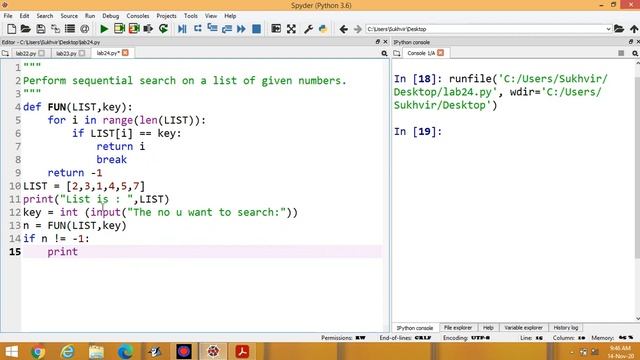Open the PYTHONPATH manager icon
640x360 pixels.
tap(323, 29)
